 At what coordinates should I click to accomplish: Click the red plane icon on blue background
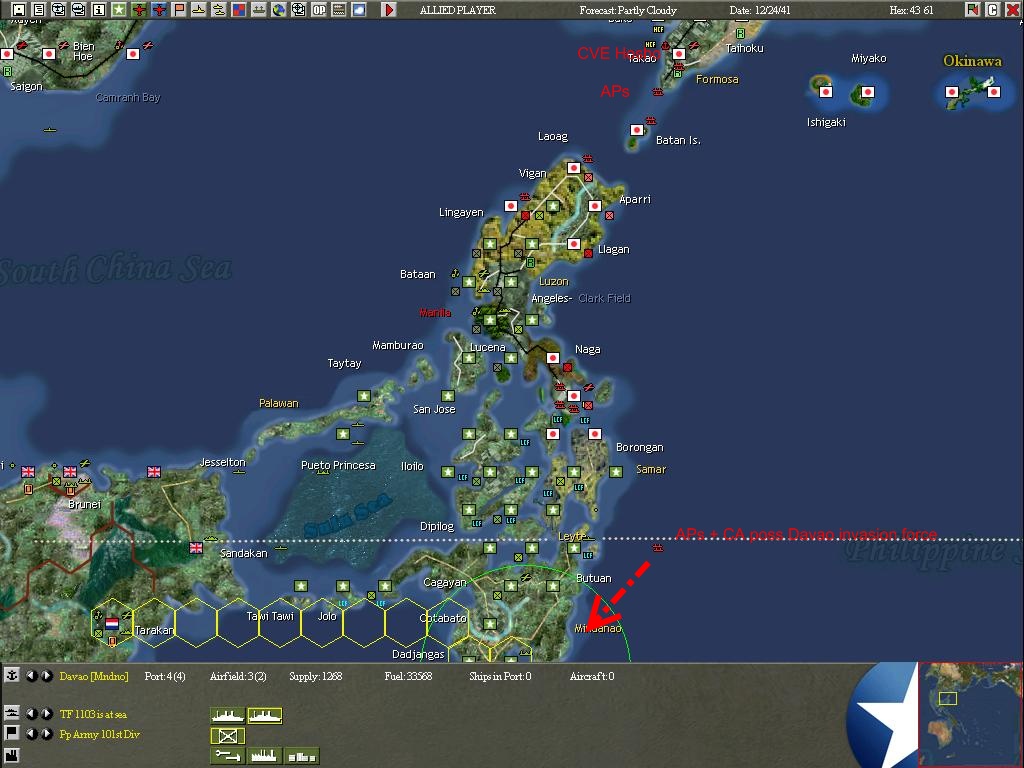pos(159,10)
